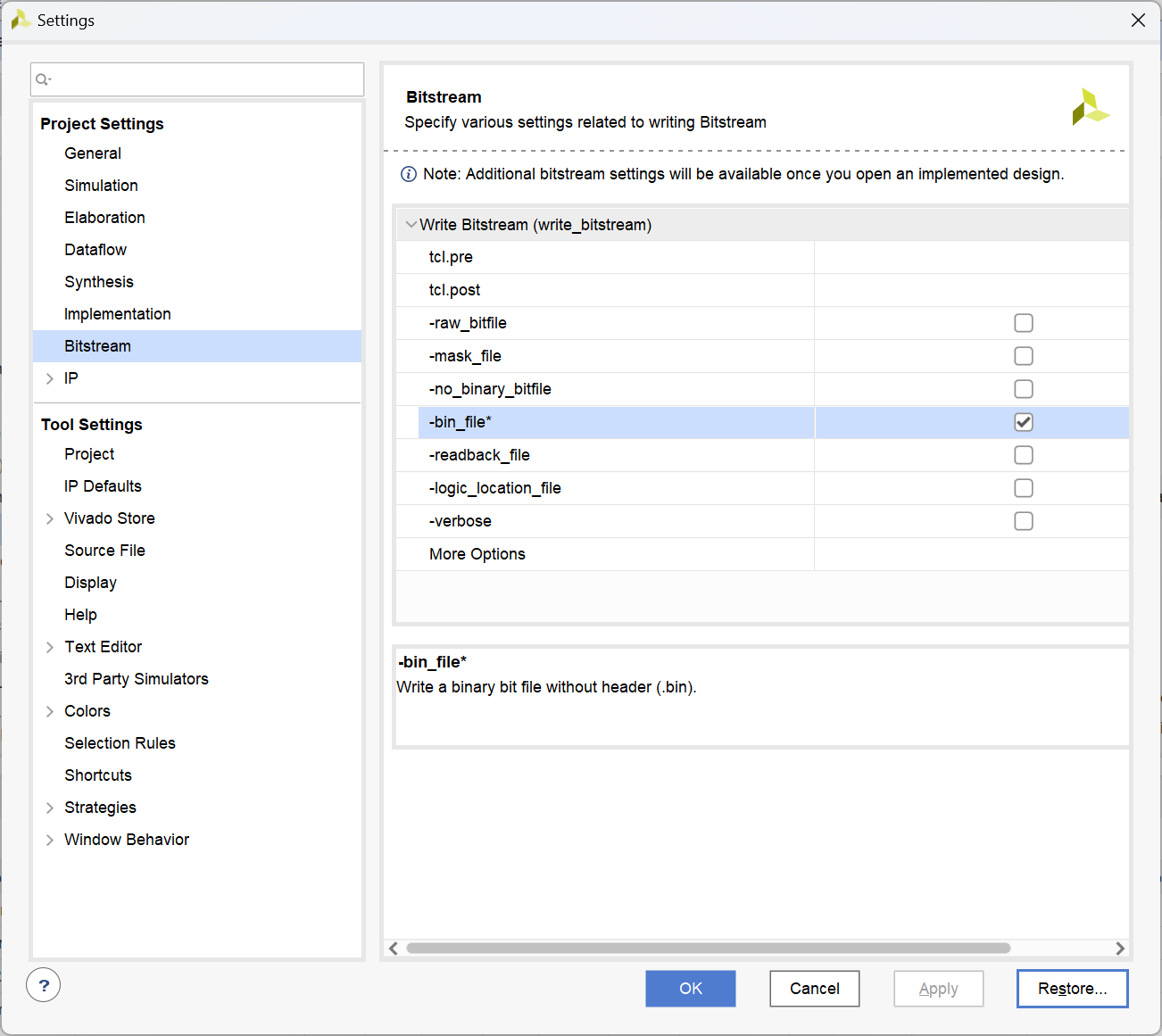Image resolution: width=1162 pixels, height=1036 pixels.
Task: Click the horizontal scrollbar thumb
Action: tap(709, 949)
